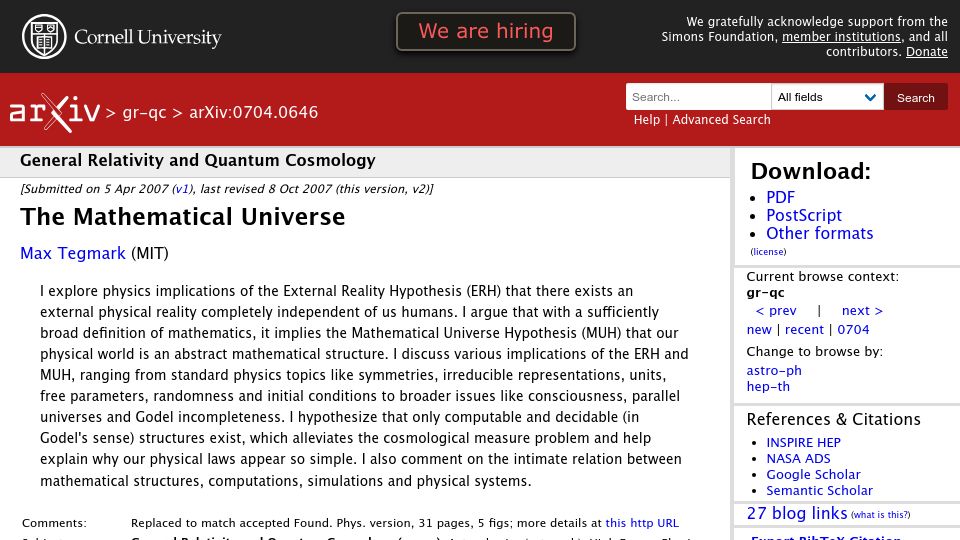Image resolution: width=960 pixels, height=540 pixels.
Task: Download the PDF
Action: coord(780,197)
